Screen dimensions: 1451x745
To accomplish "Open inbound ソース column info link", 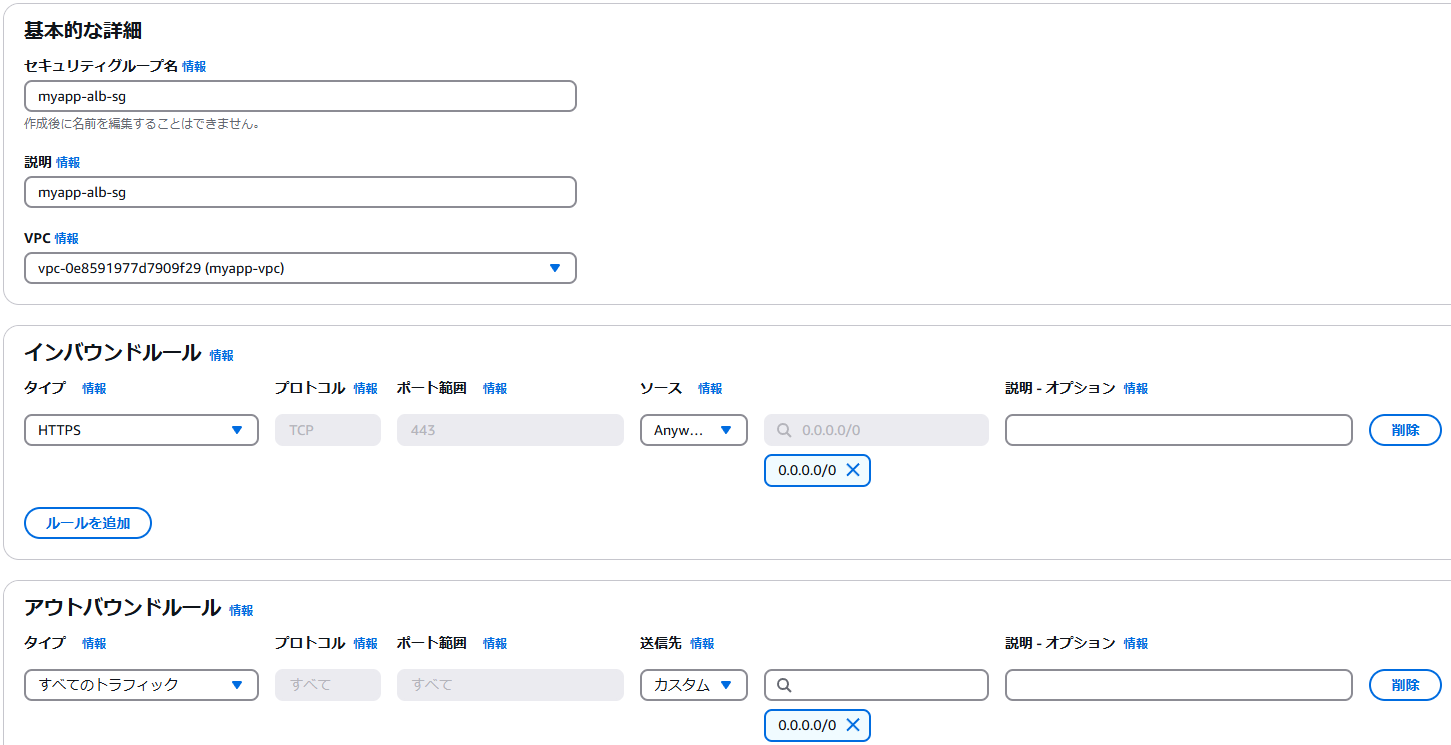I will [710, 389].
